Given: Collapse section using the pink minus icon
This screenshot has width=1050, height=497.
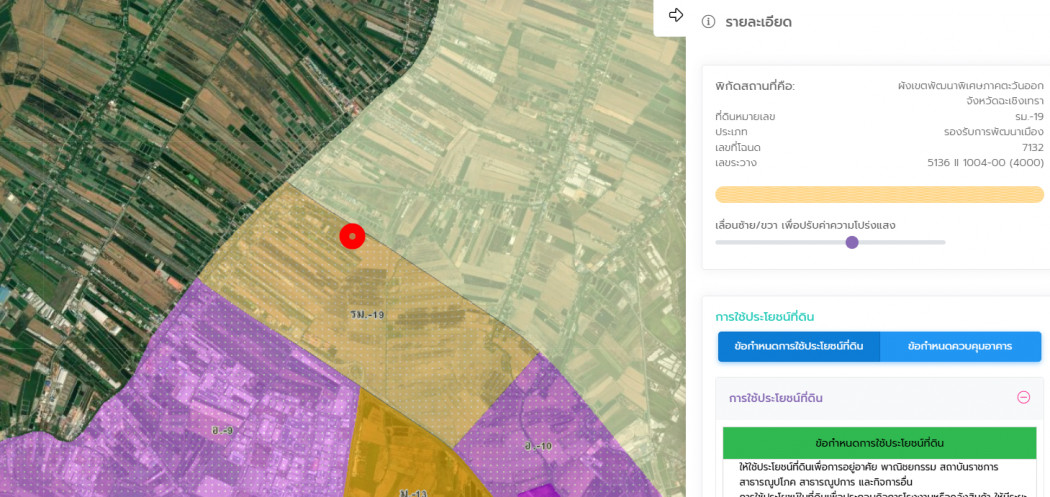Looking at the screenshot, I should click(1023, 397).
